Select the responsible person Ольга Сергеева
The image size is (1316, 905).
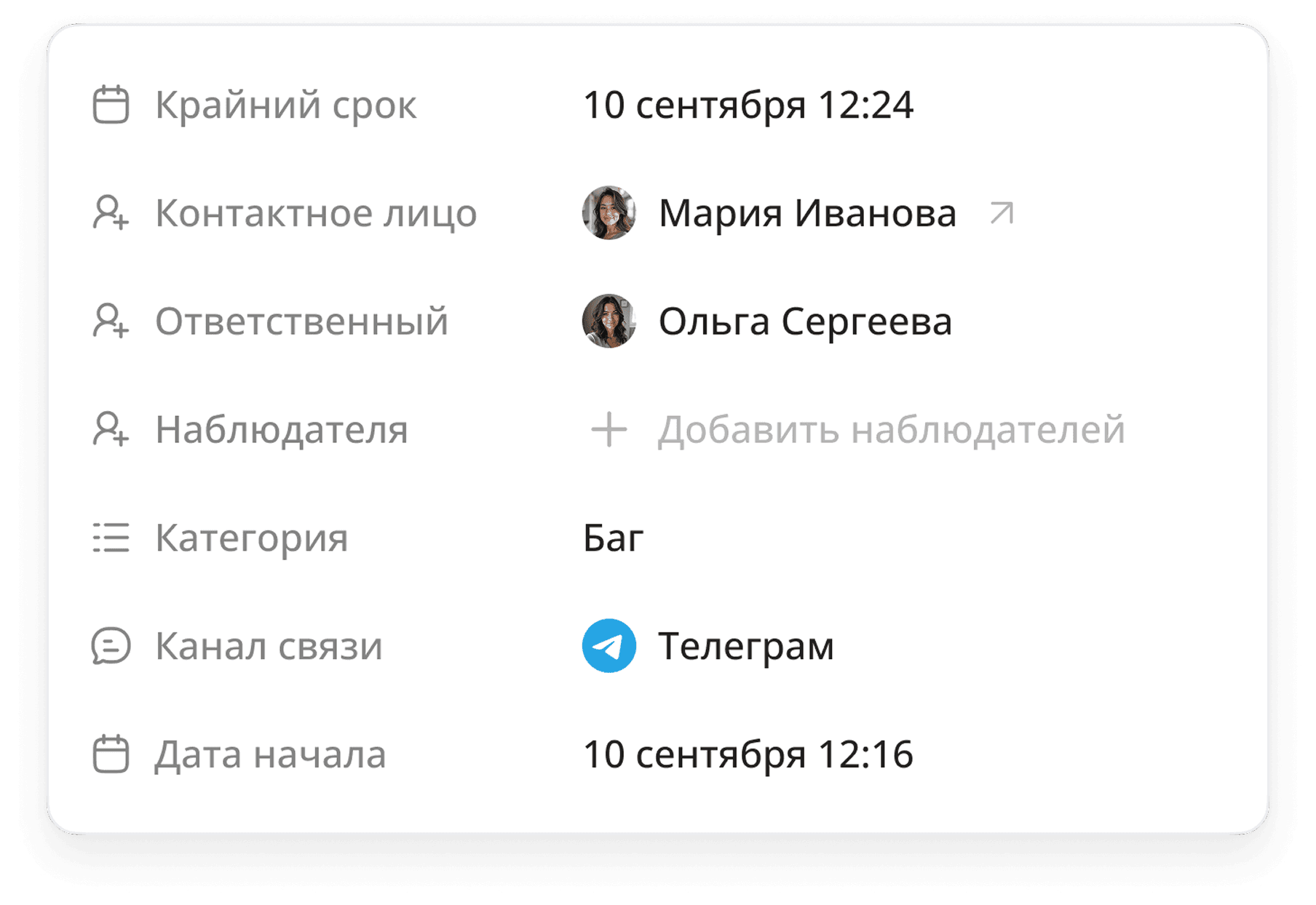coord(804,322)
